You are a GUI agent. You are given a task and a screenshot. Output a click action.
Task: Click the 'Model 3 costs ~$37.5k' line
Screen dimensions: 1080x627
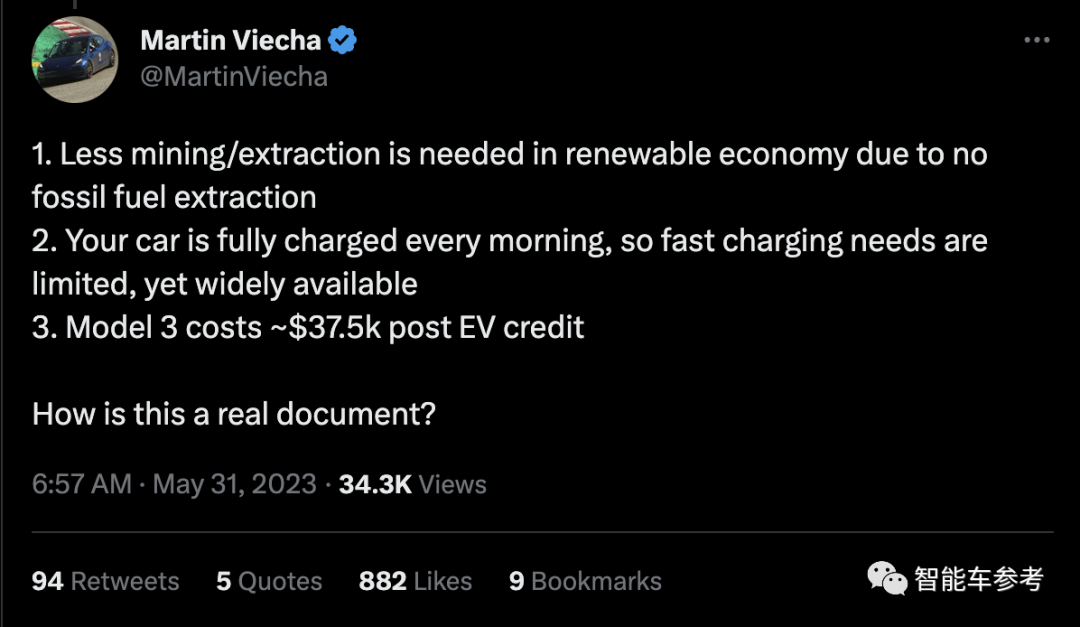(x=308, y=328)
